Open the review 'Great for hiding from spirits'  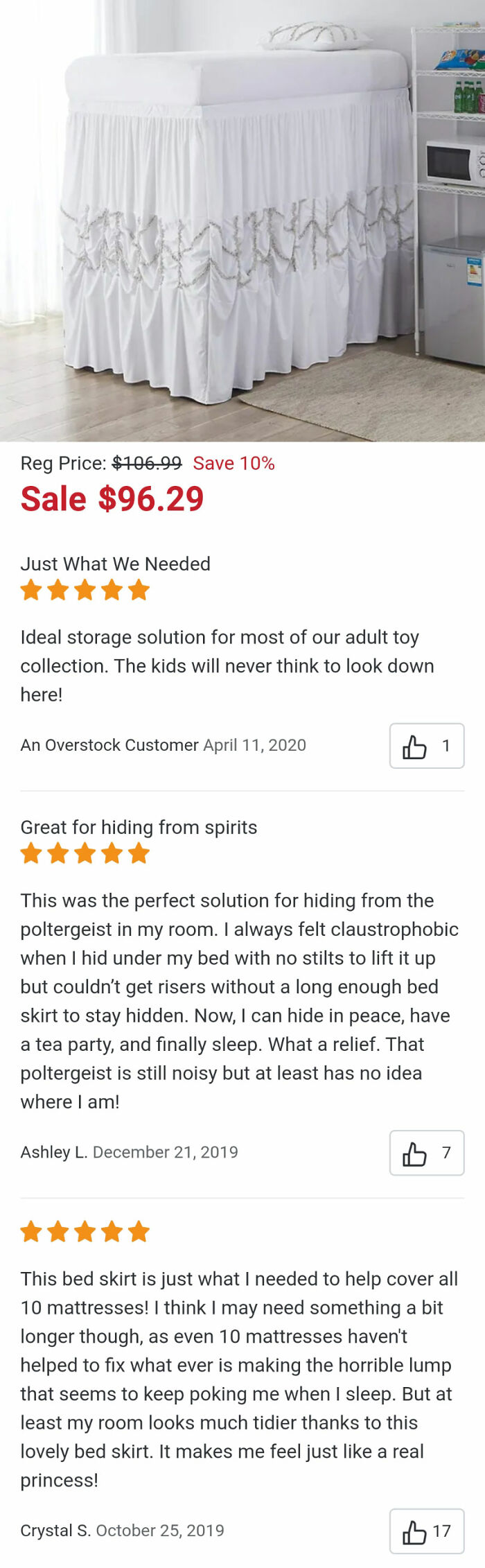[139, 827]
